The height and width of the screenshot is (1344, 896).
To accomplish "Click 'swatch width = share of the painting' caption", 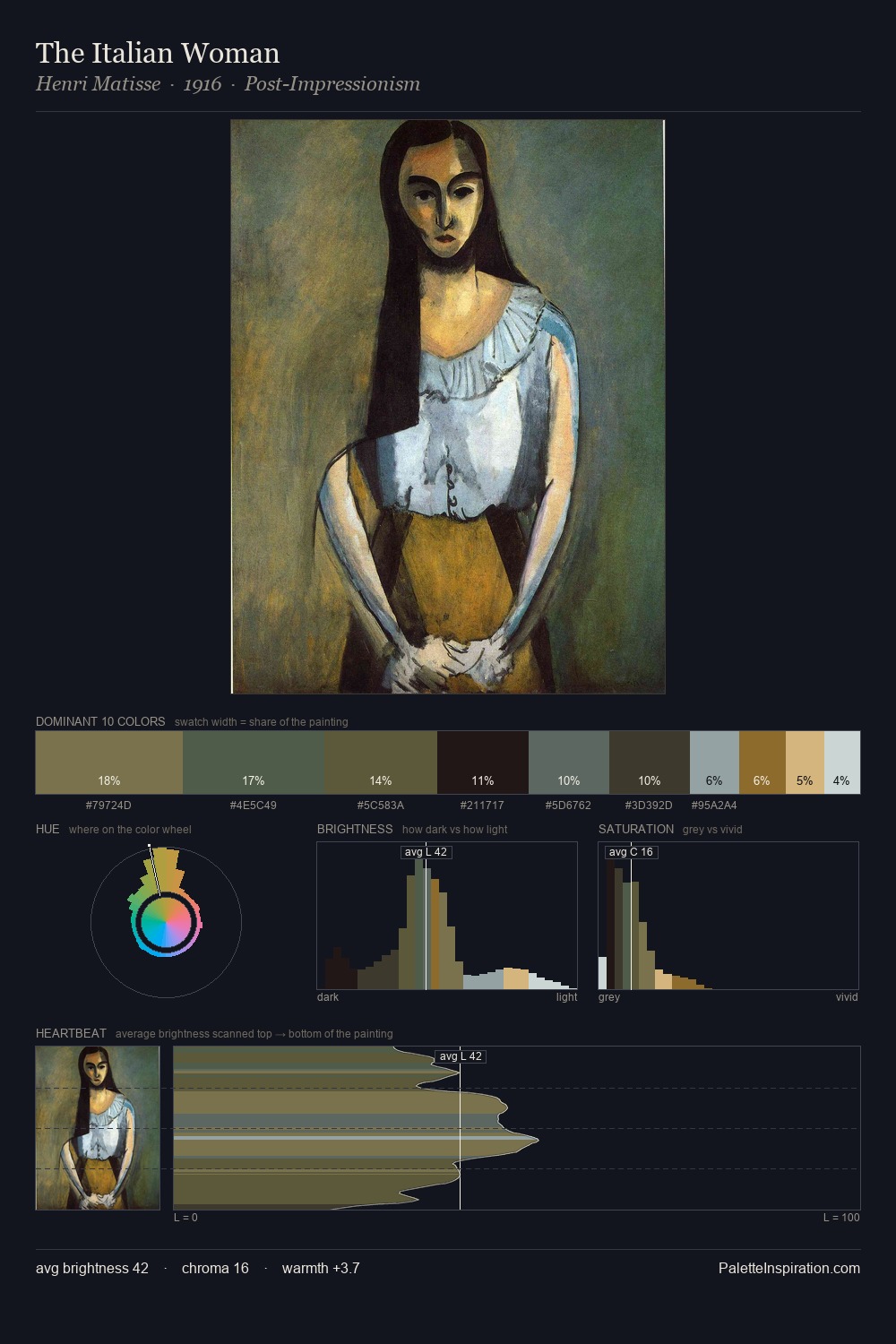I will [x=262, y=721].
